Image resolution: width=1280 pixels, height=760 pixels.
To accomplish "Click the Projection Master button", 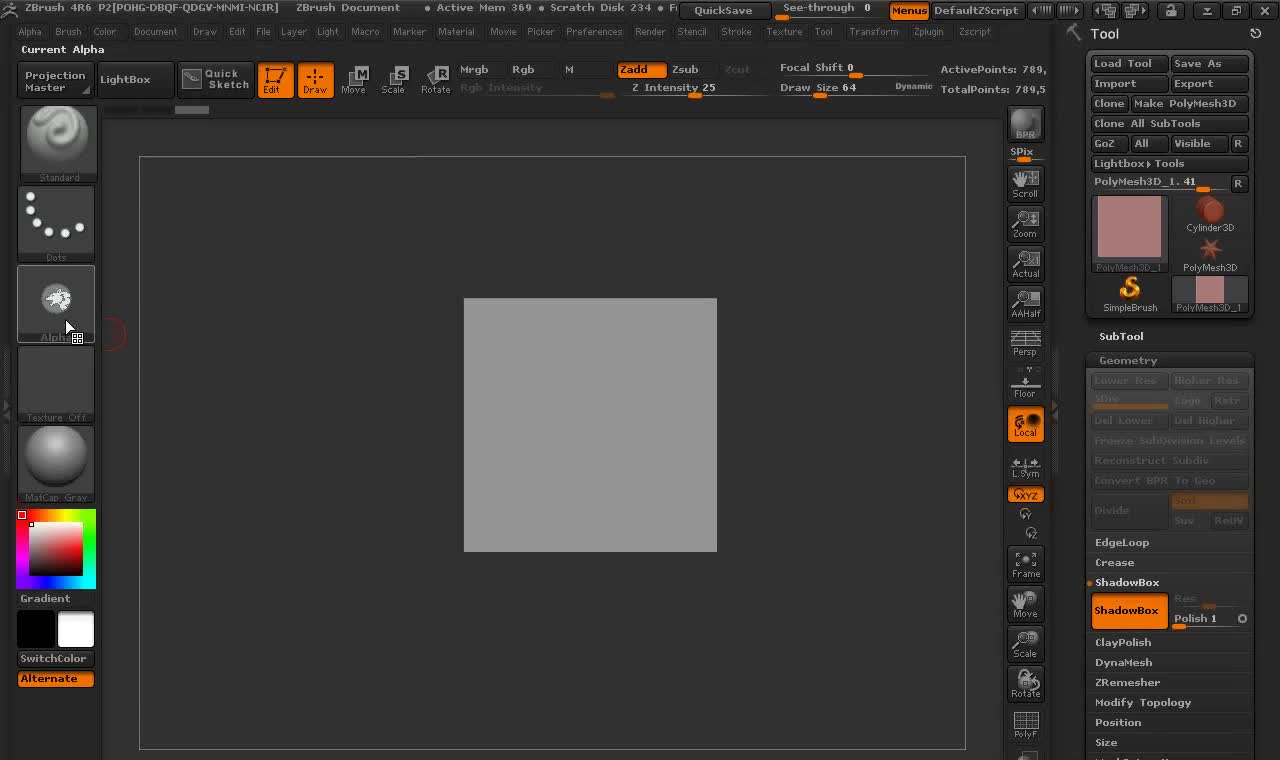I will (x=56, y=81).
